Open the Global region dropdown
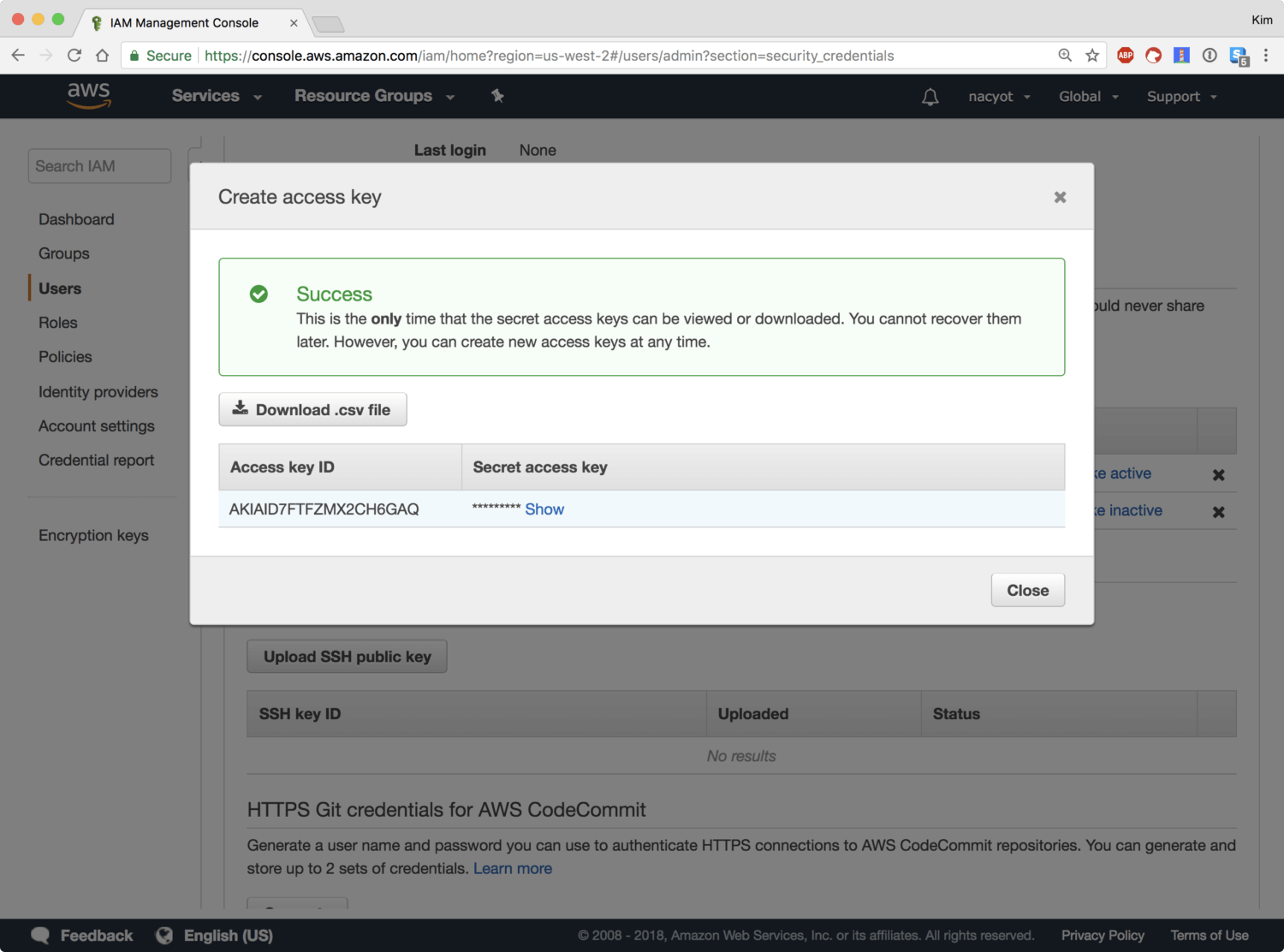Image resolution: width=1284 pixels, height=952 pixels. [x=1088, y=97]
